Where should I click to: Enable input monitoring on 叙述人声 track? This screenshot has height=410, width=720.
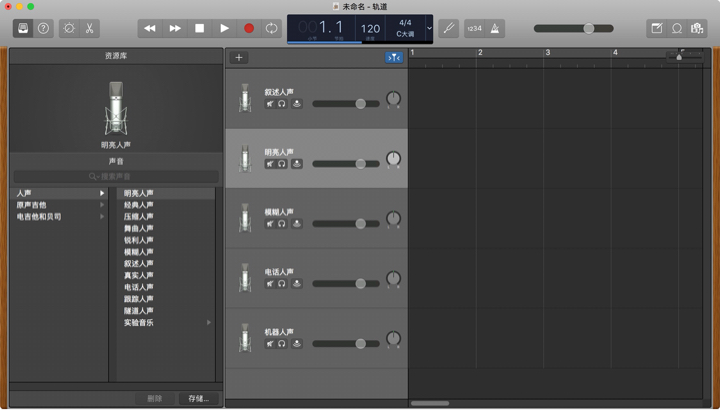(x=297, y=104)
